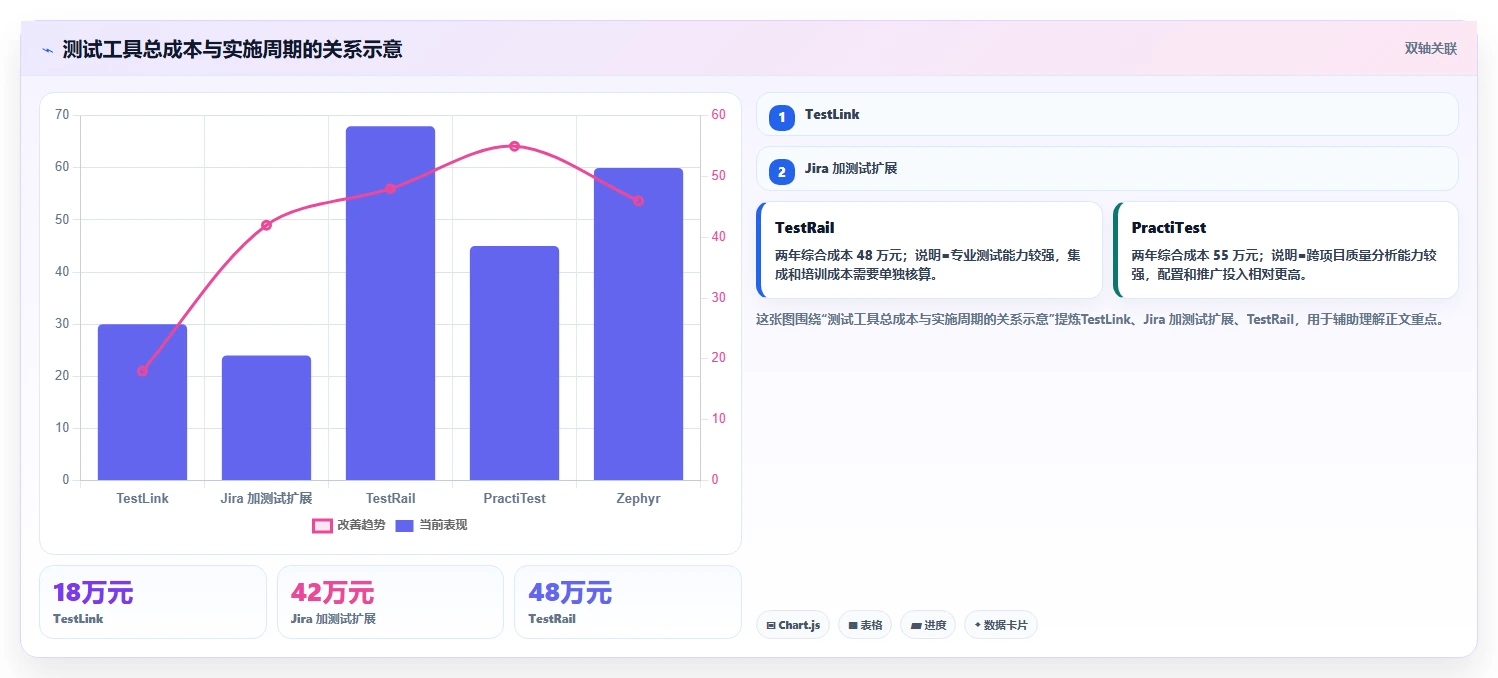Viewport: 1498px width, 678px height.
Task: Select the Jira 加测试扩展 list row numbered 2
Action: 1107,168
